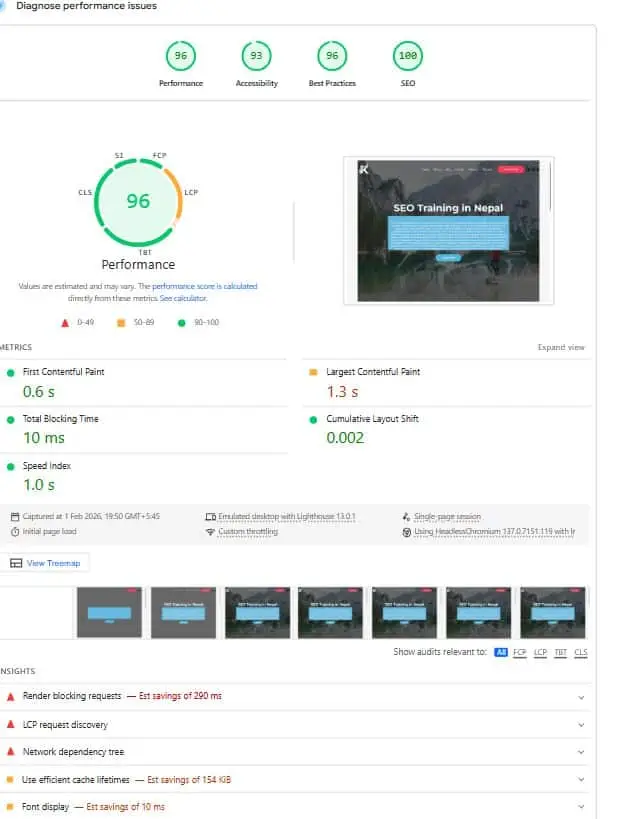The image size is (623, 819).
Task: Click the Captured at 1 Feb 2026 text
Action: [91, 517]
